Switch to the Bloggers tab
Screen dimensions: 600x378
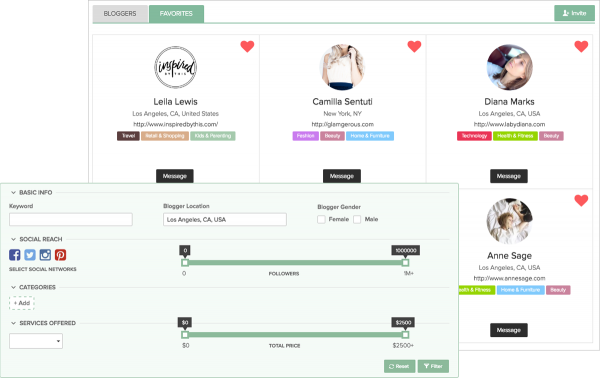tap(120, 14)
